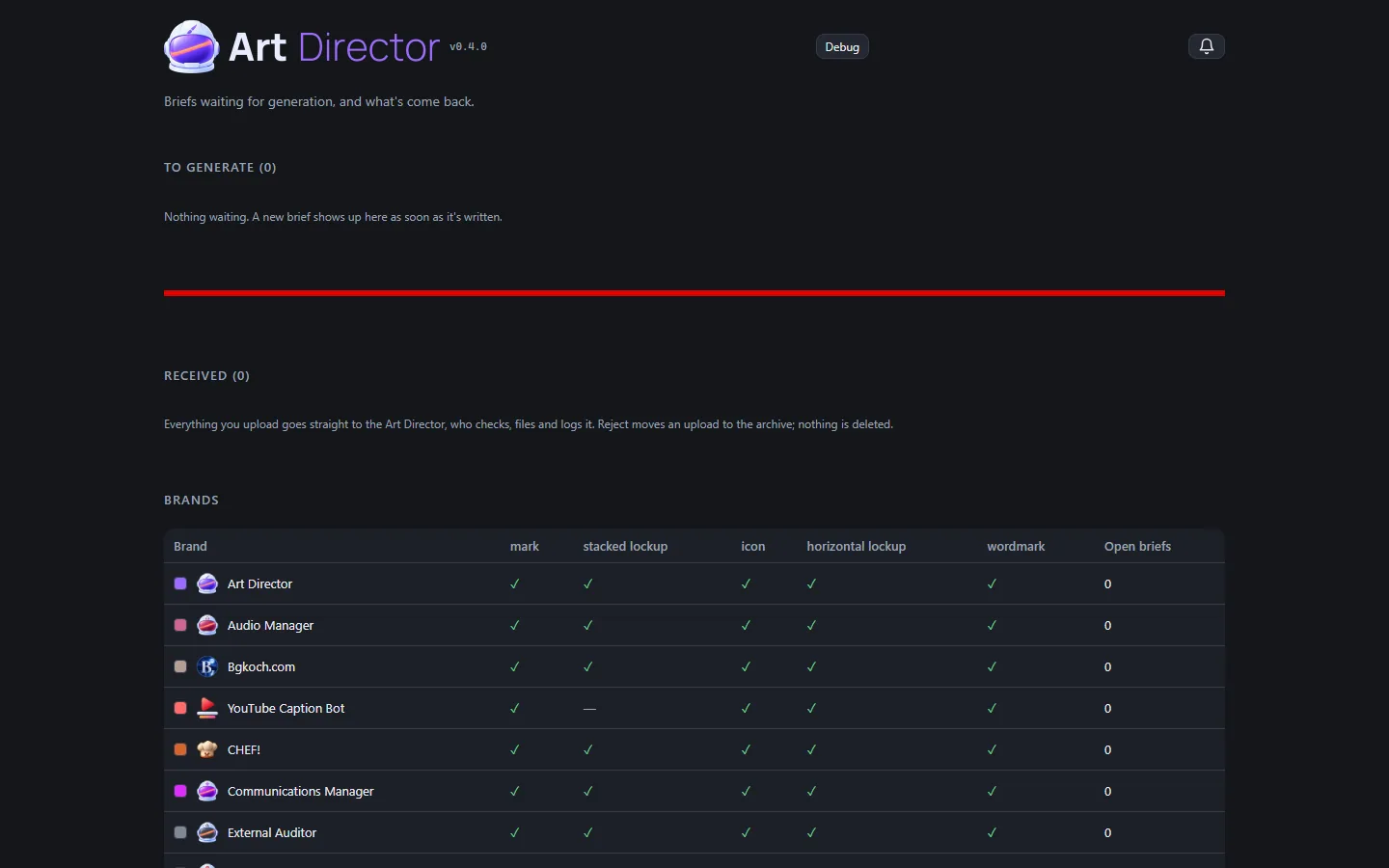Click the red swatch for YouTube Caption Bot

[180, 708]
